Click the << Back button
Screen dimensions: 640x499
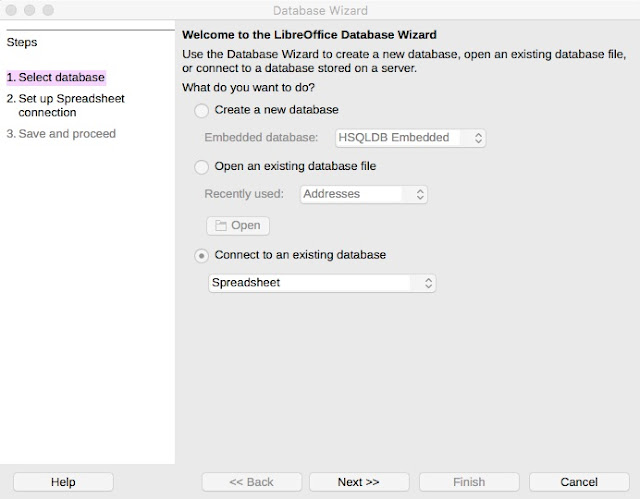(251, 482)
